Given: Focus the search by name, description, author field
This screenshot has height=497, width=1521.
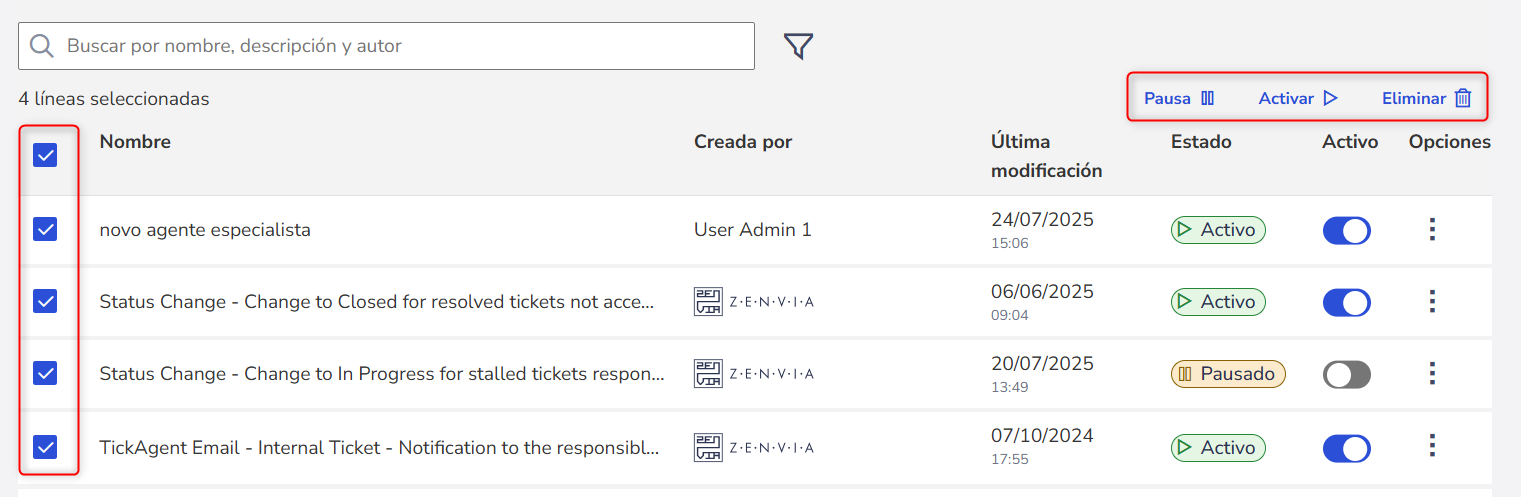Looking at the screenshot, I should tap(400, 46).
